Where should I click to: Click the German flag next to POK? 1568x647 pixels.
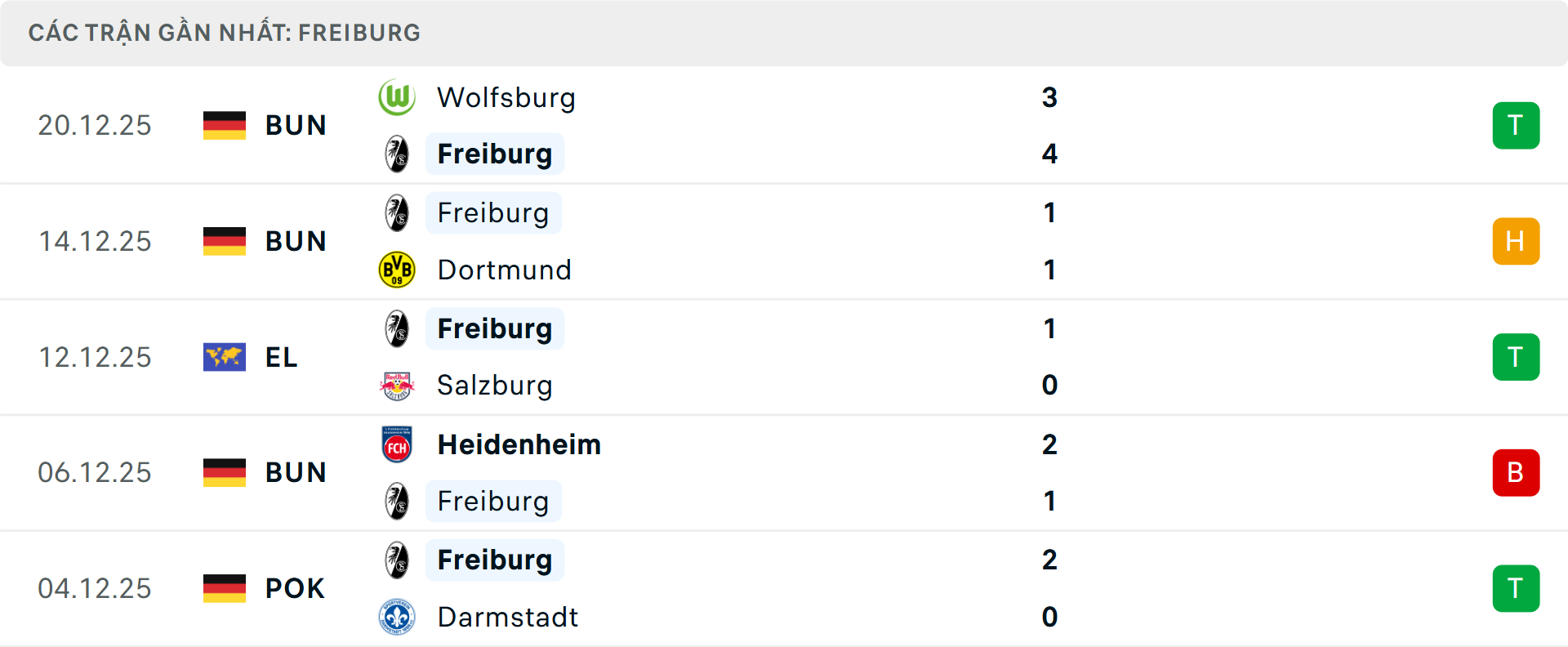pyautogui.click(x=224, y=588)
